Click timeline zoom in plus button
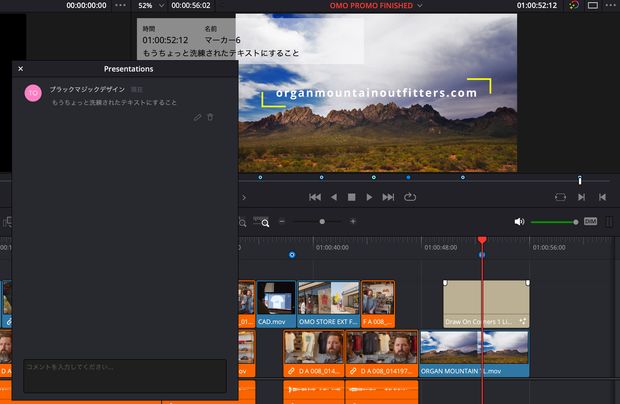 click(353, 222)
